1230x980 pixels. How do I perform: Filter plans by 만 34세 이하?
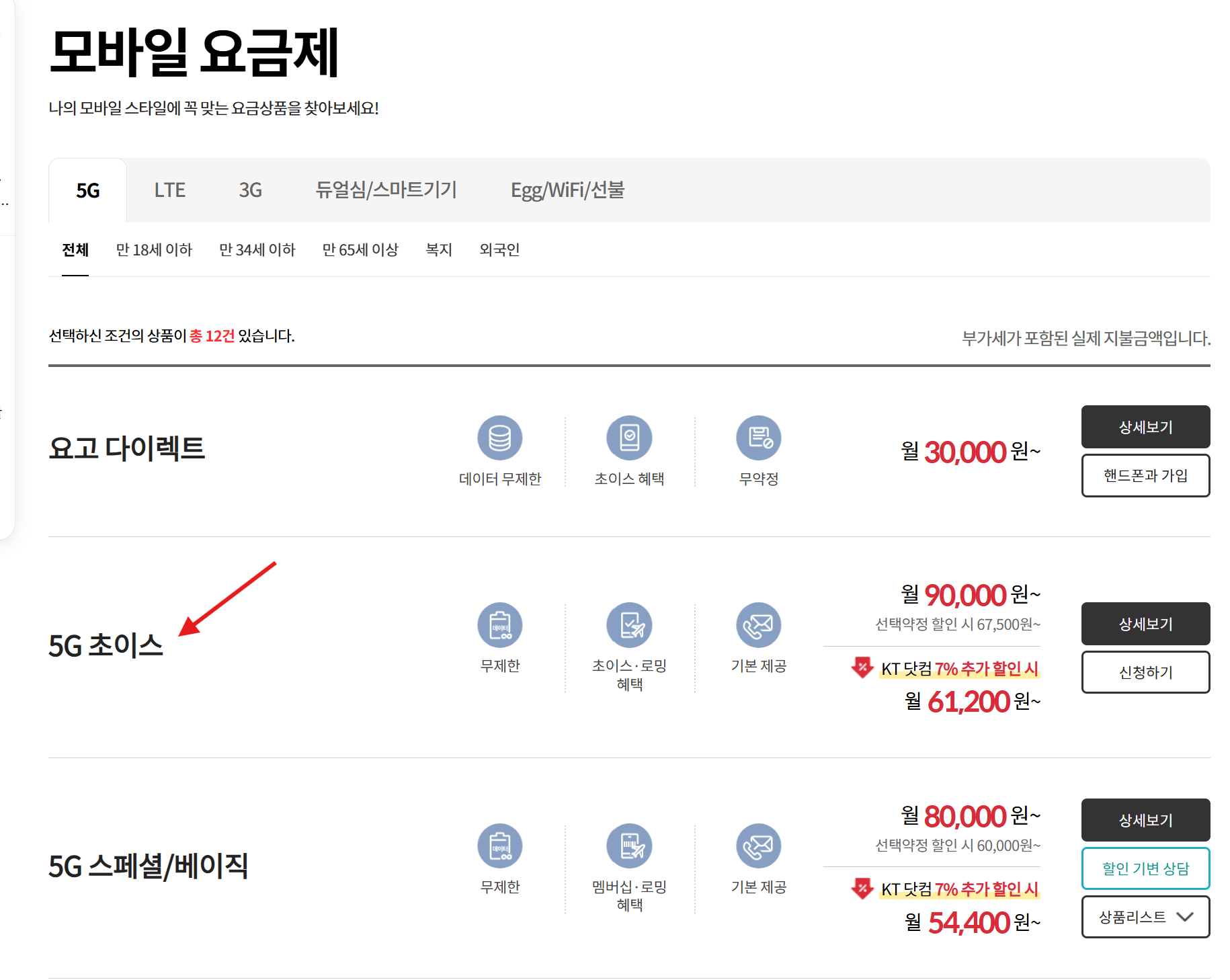click(x=257, y=250)
